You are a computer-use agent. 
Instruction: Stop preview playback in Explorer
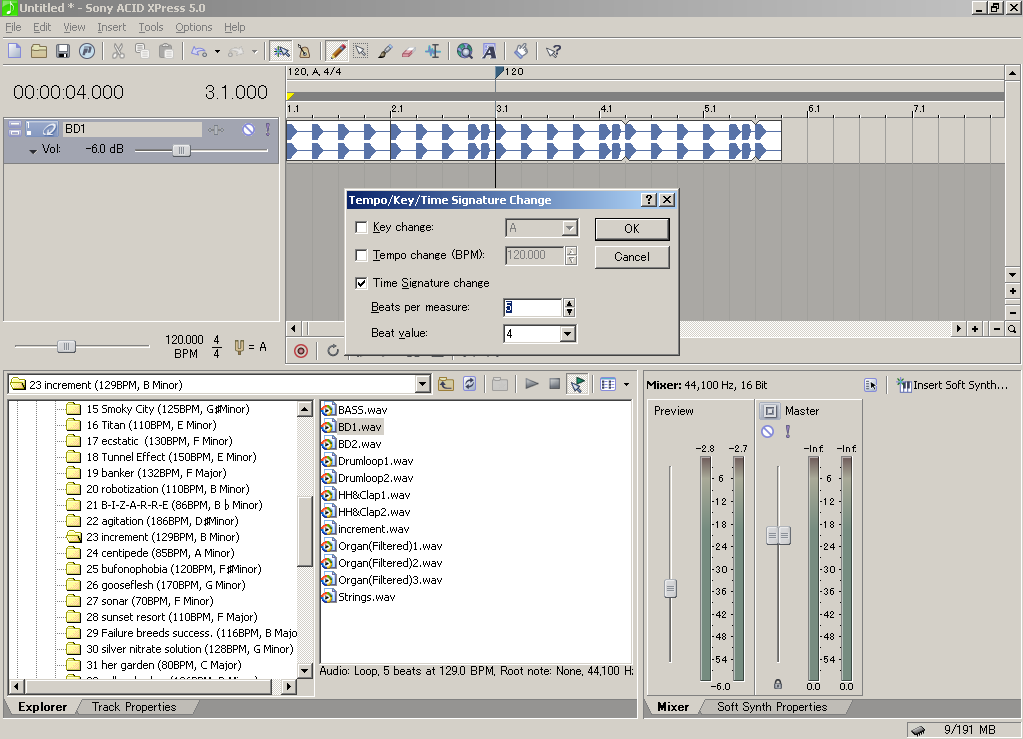click(x=555, y=384)
